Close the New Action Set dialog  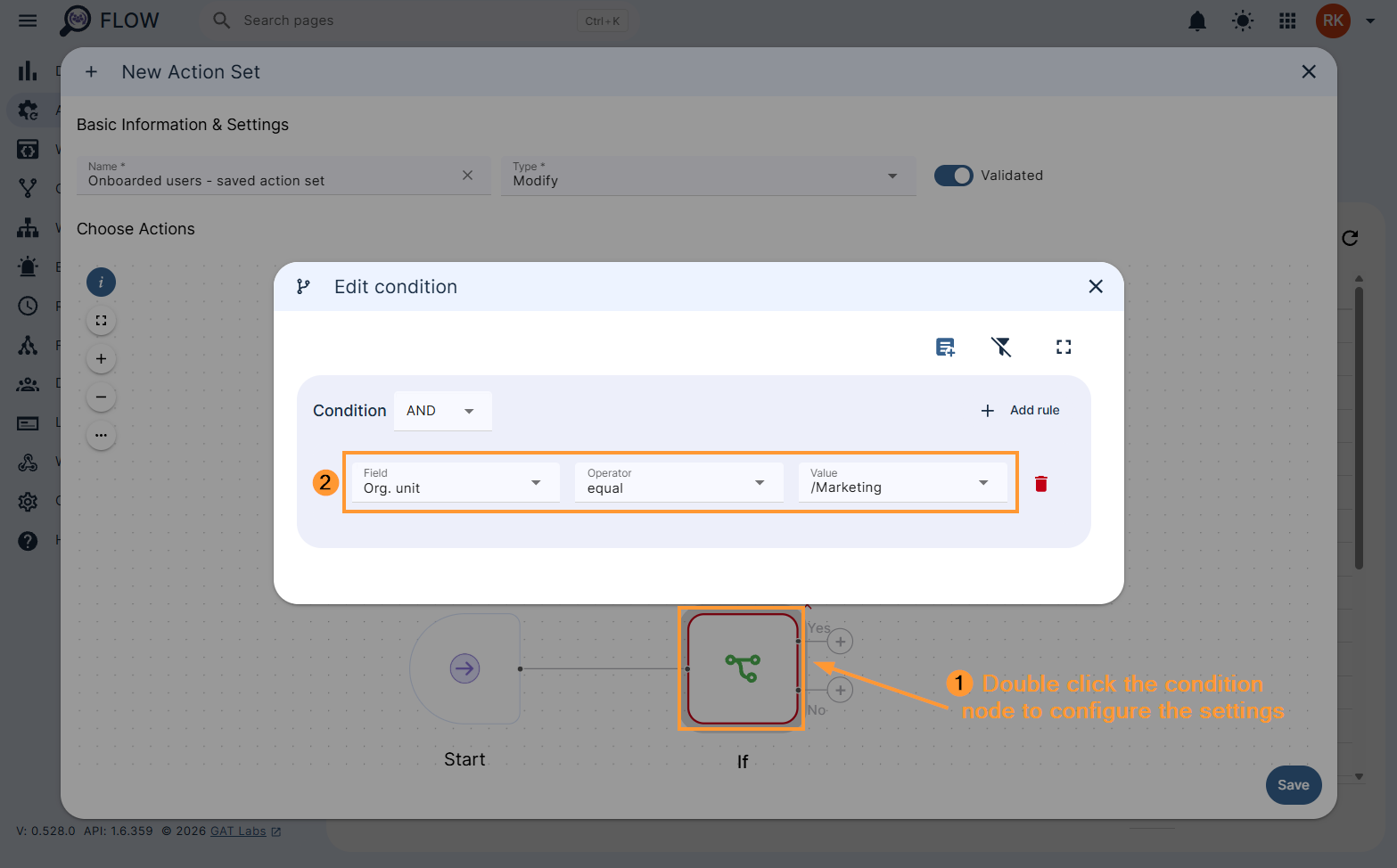[1309, 72]
